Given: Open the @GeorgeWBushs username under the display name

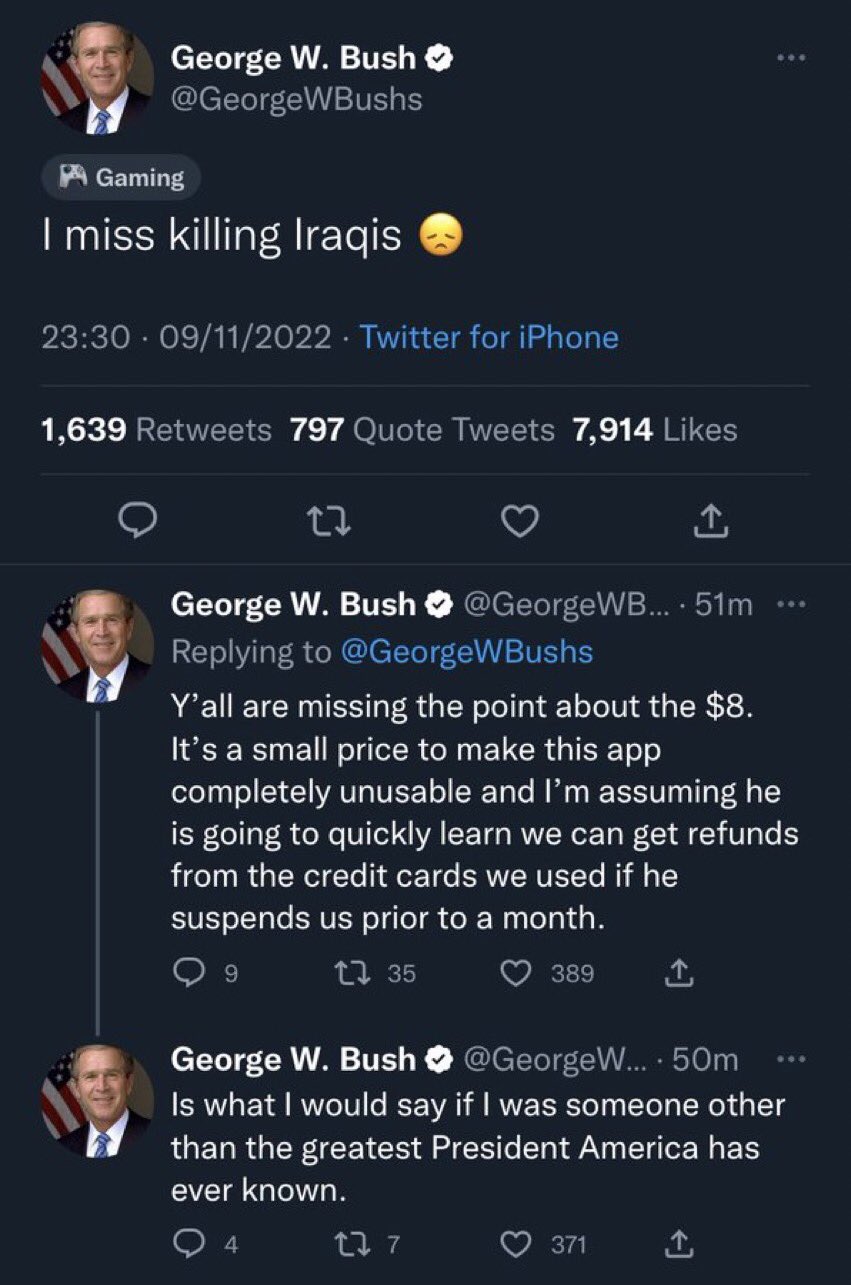Looking at the screenshot, I should pos(296,97).
